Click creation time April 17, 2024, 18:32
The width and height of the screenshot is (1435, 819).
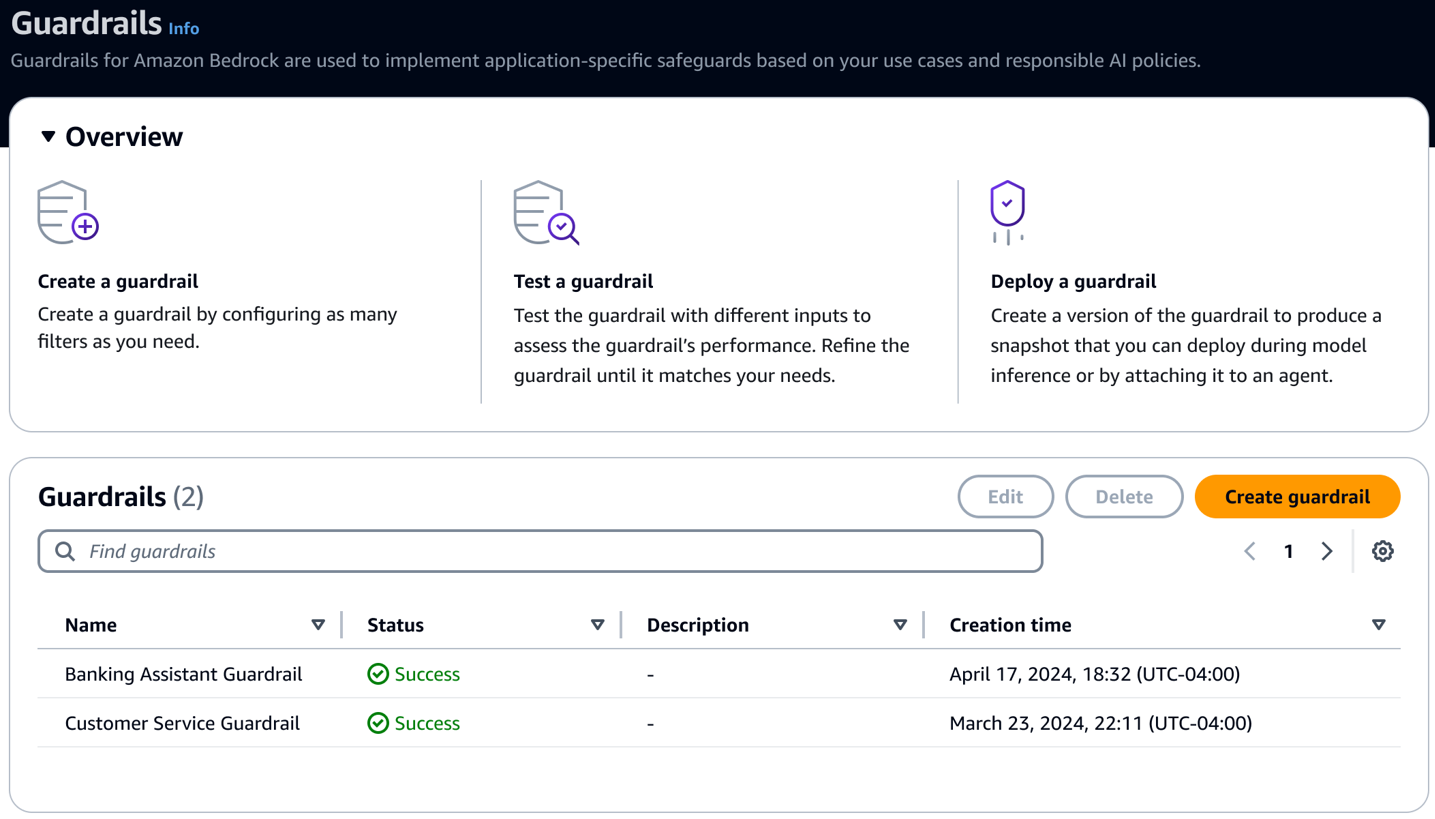tap(1094, 674)
